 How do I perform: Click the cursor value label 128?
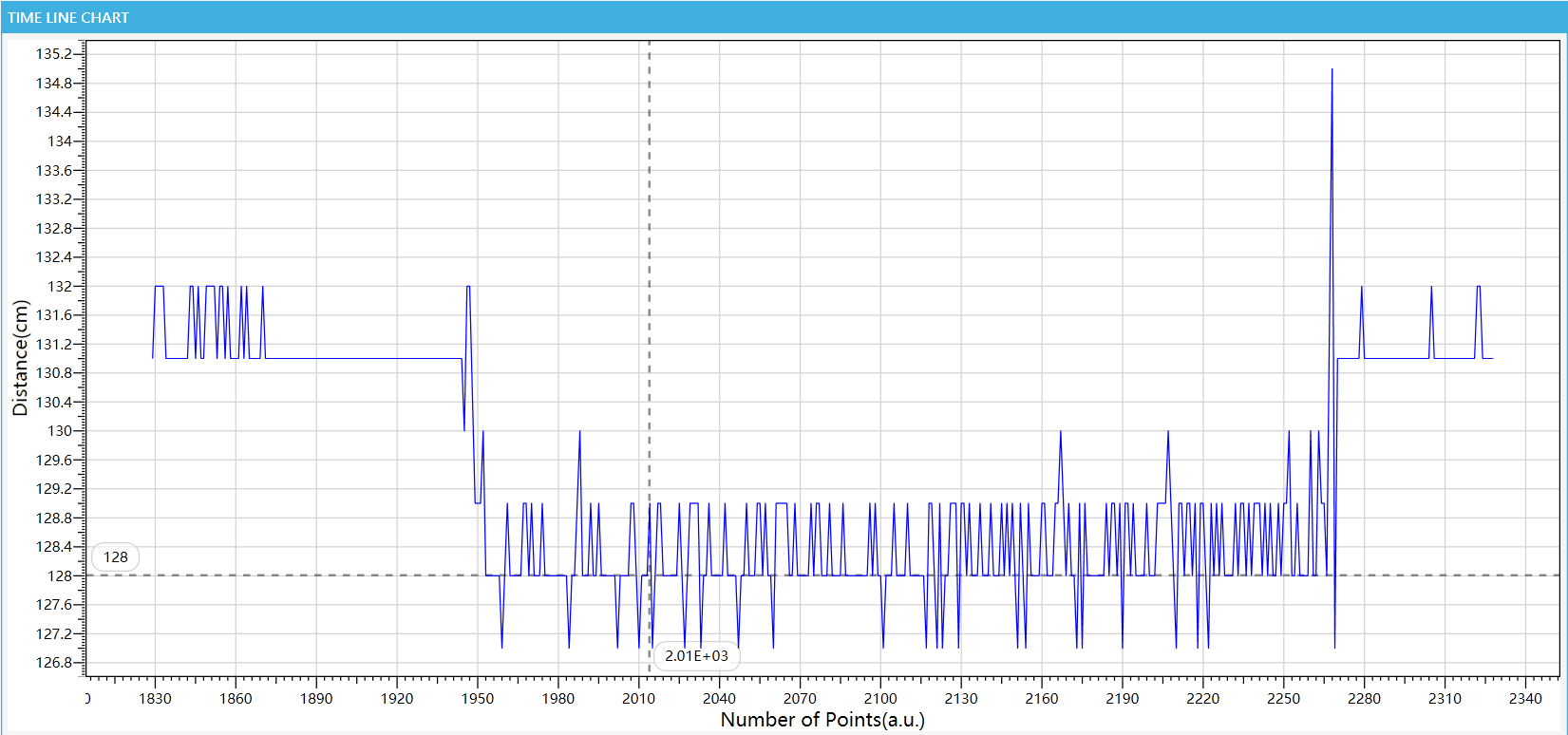coord(116,557)
